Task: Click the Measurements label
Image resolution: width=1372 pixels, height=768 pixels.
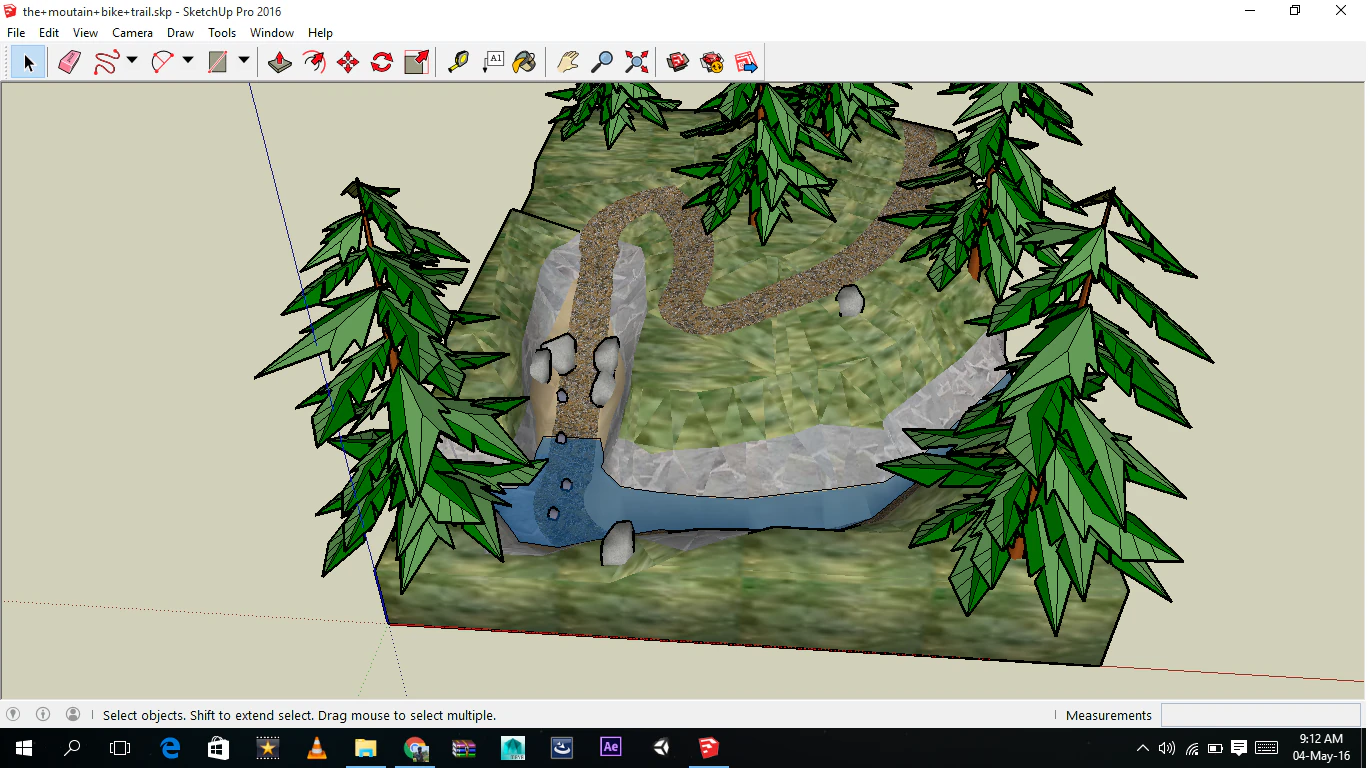Action: 1108,715
